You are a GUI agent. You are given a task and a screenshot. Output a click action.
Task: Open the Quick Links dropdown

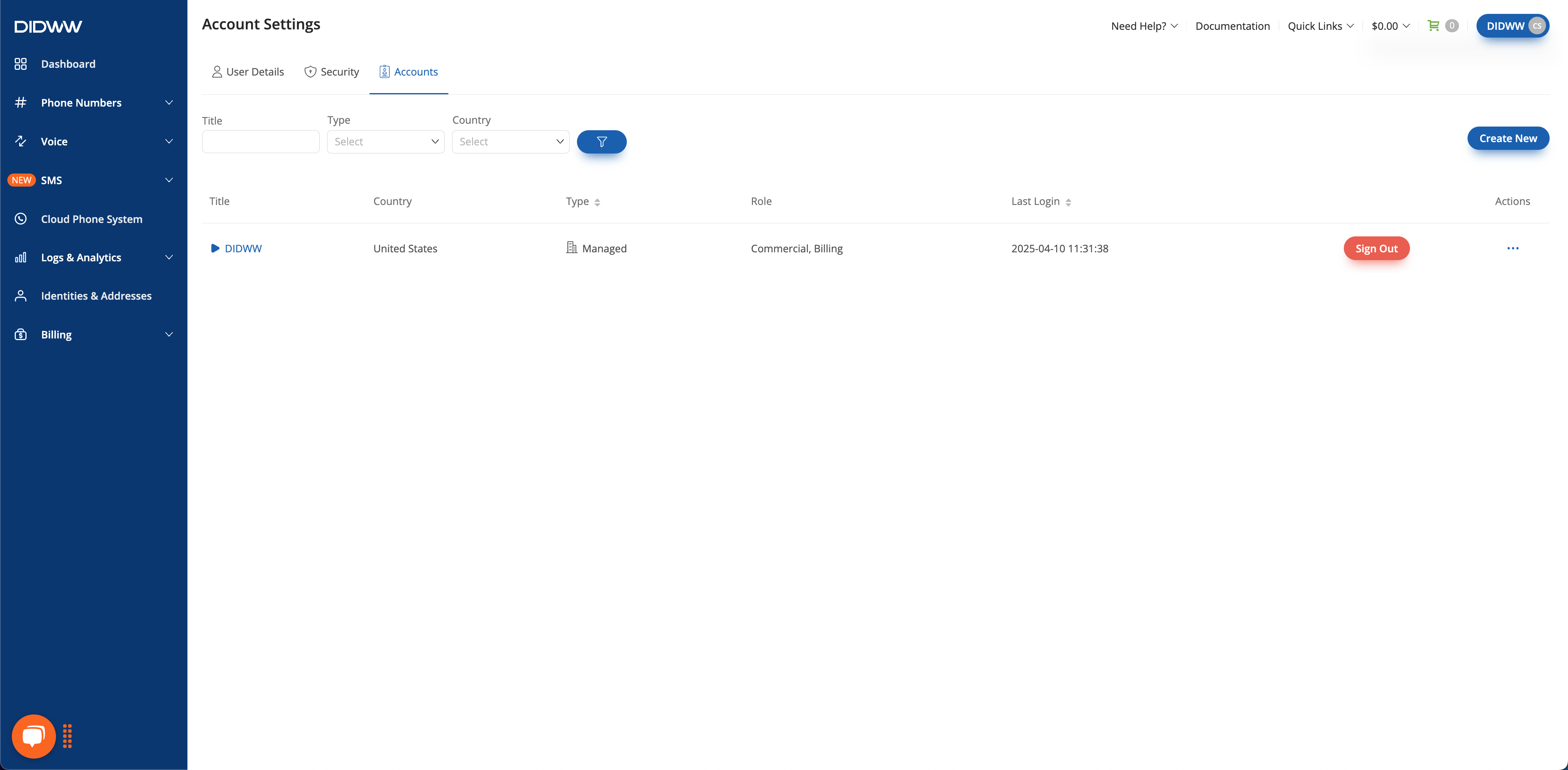1320,26
